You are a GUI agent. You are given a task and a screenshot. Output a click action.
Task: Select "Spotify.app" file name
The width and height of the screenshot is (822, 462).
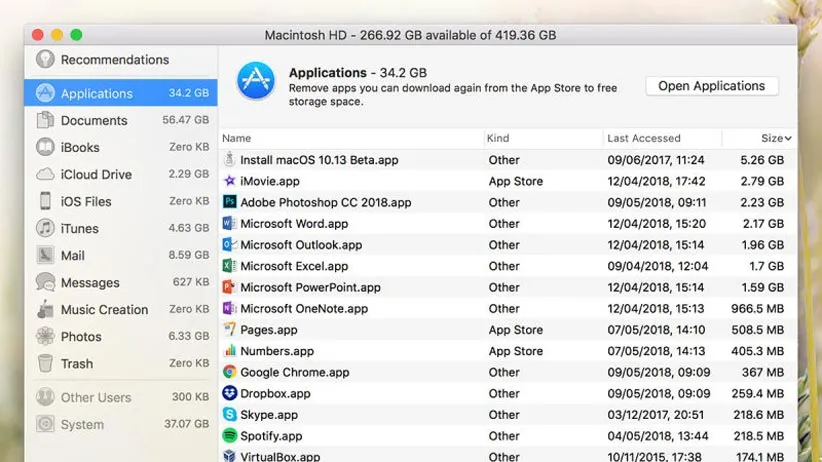(x=271, y=436)
